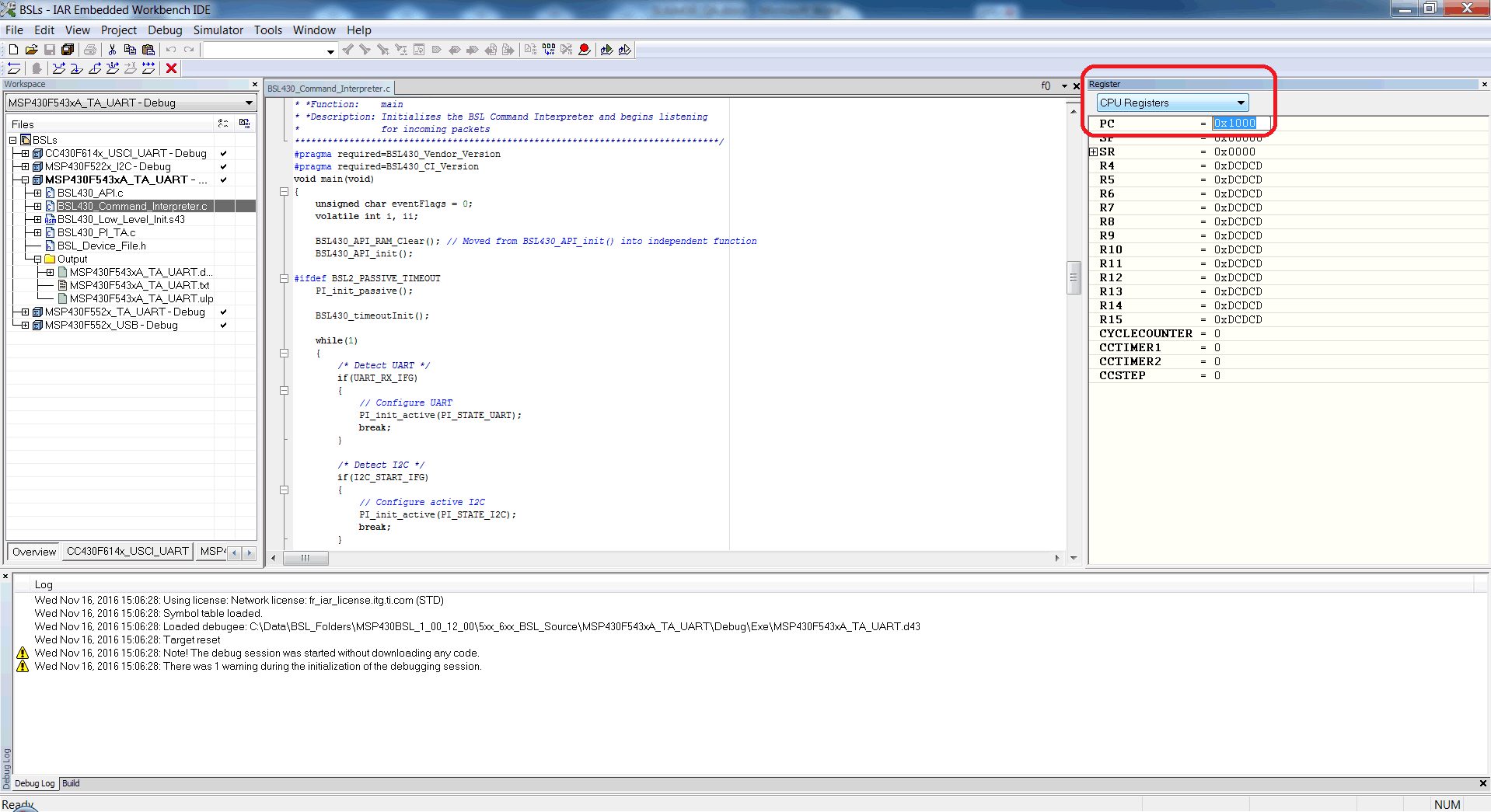Click the Copy toolbar icon

tap(130, 50)
